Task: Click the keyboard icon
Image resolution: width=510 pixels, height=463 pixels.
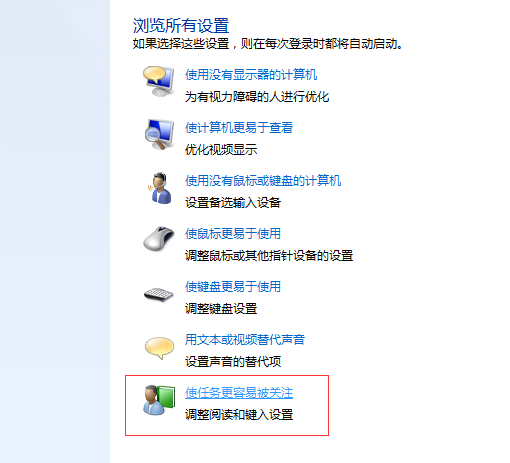Action: 159,294
